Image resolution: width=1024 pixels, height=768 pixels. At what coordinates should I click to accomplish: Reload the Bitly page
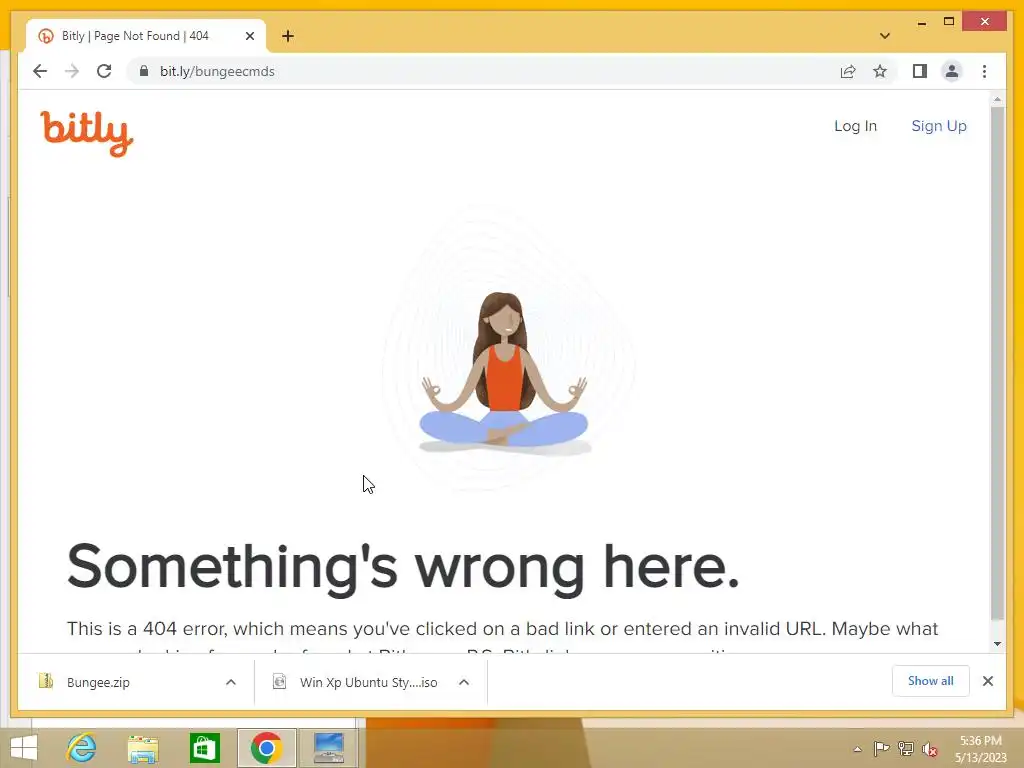coord(104,71)
